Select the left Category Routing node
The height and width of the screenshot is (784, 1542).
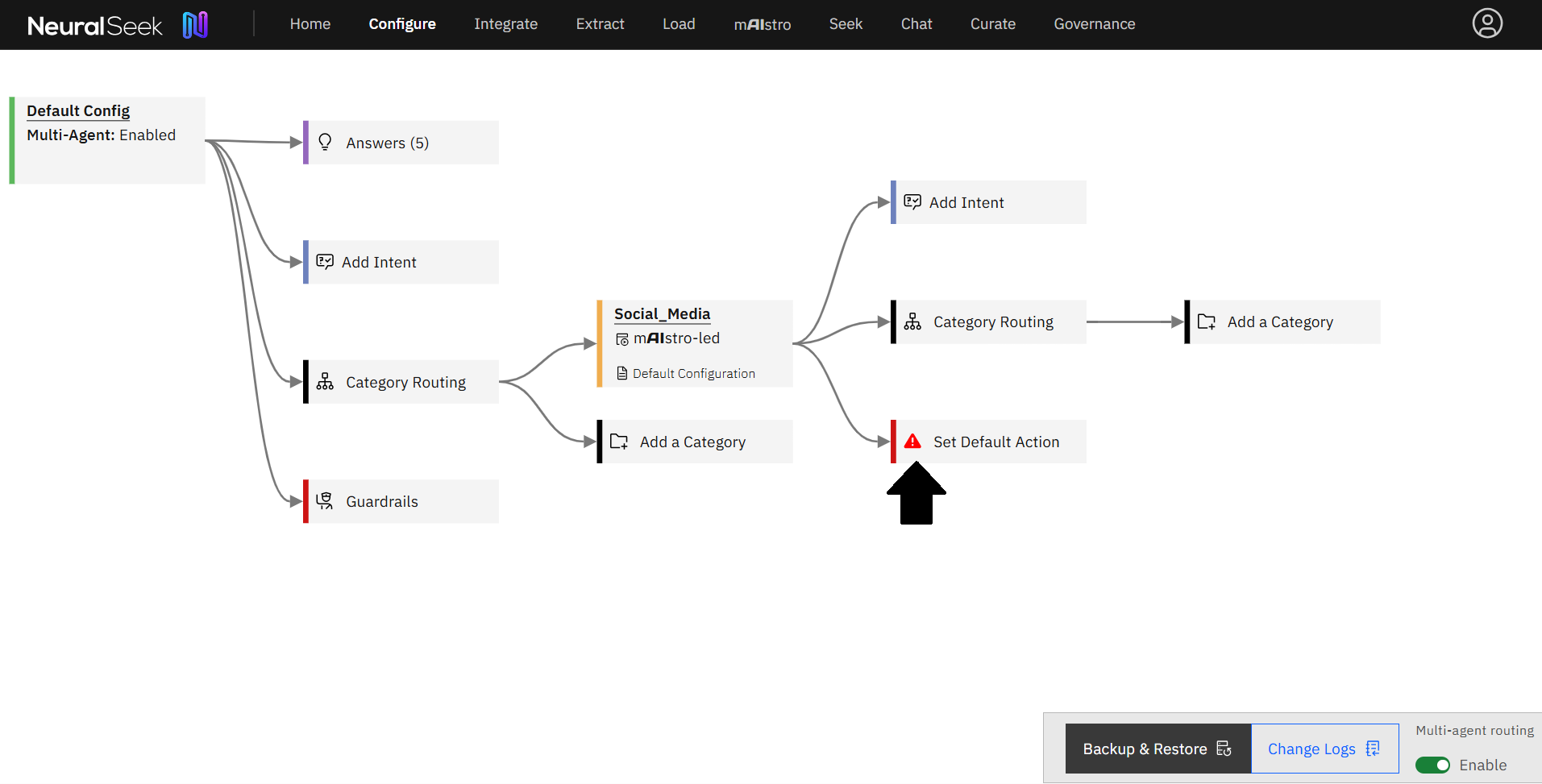click(405, 382)
